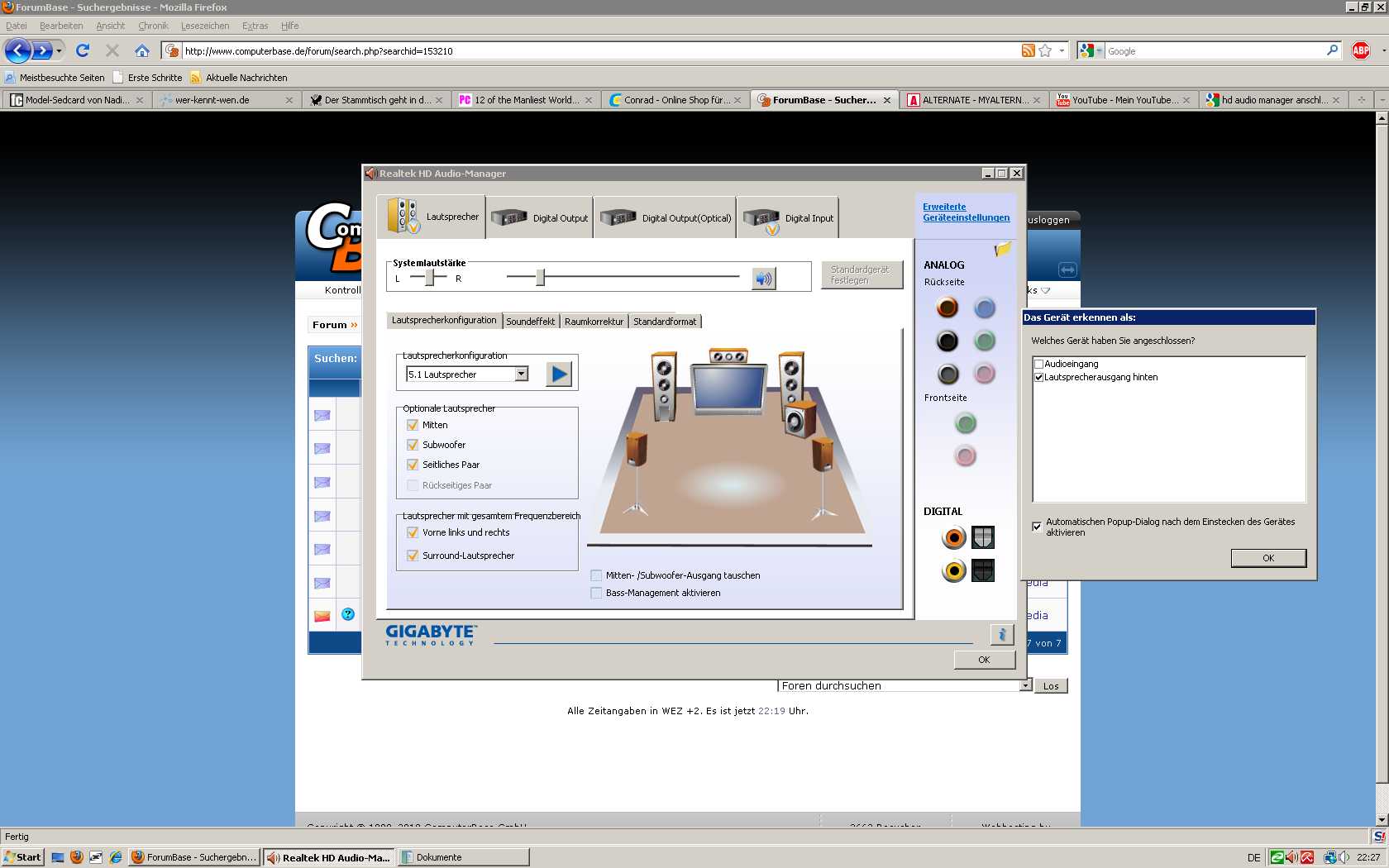Adjust the left-right balance slider
The width and height of the screenshot is (1389, 868).
[429, 279]
